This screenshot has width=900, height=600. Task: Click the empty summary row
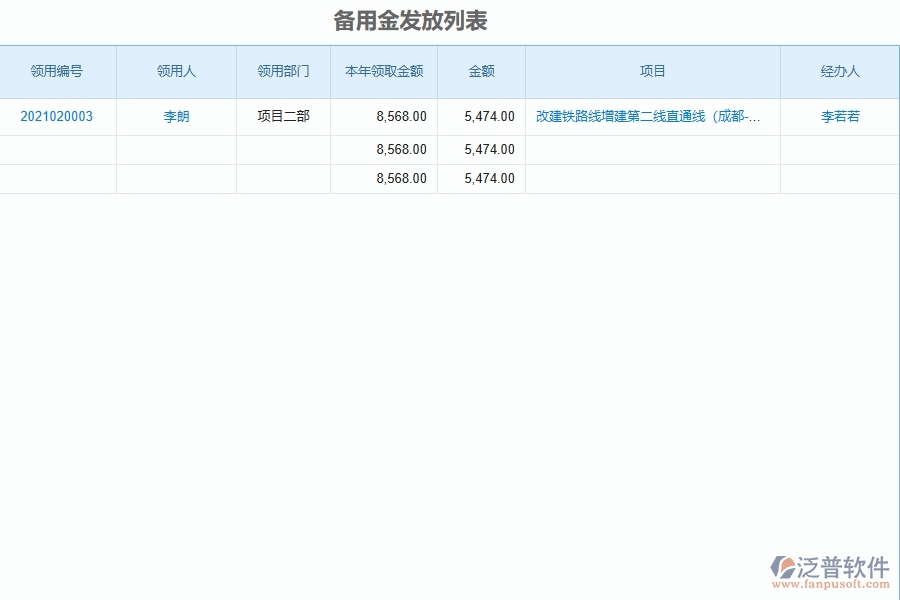pos(150,149)
